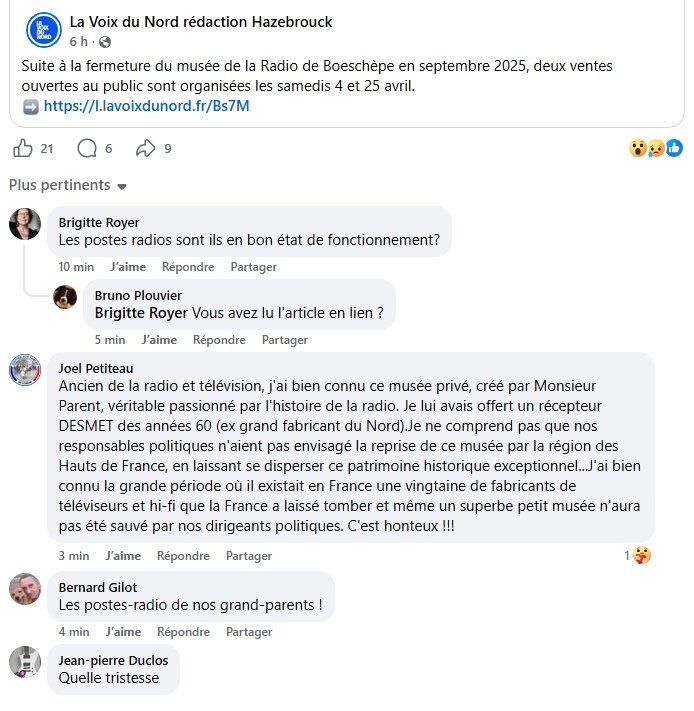Toggle J'aime on Bernard Gilot's comment
Screen dimensions: 694x711
[123, 632]
